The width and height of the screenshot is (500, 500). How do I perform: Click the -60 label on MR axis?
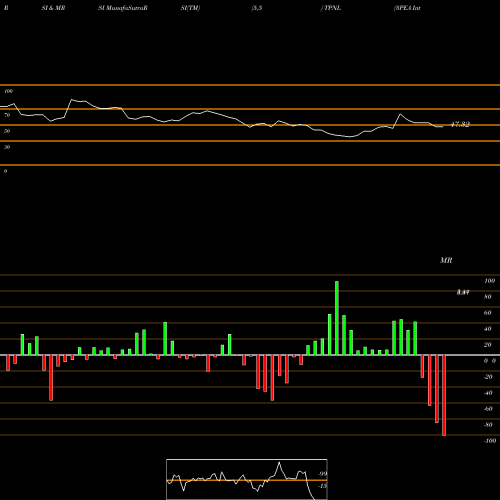(488, 409)
